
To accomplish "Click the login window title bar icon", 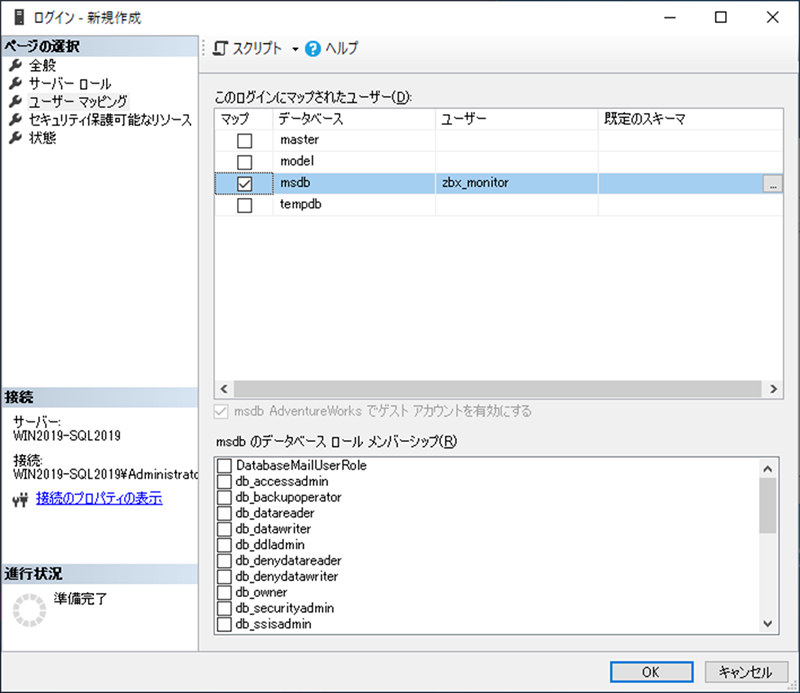I will coord(19,17).
